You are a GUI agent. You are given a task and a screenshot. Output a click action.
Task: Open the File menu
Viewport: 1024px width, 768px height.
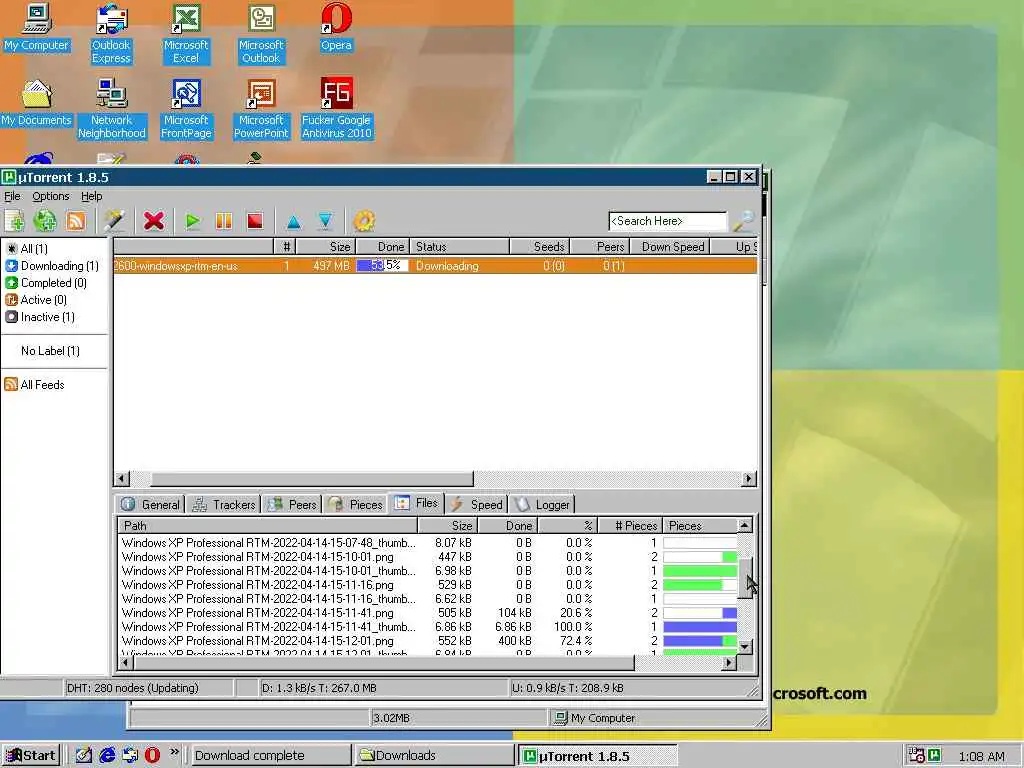12,196
